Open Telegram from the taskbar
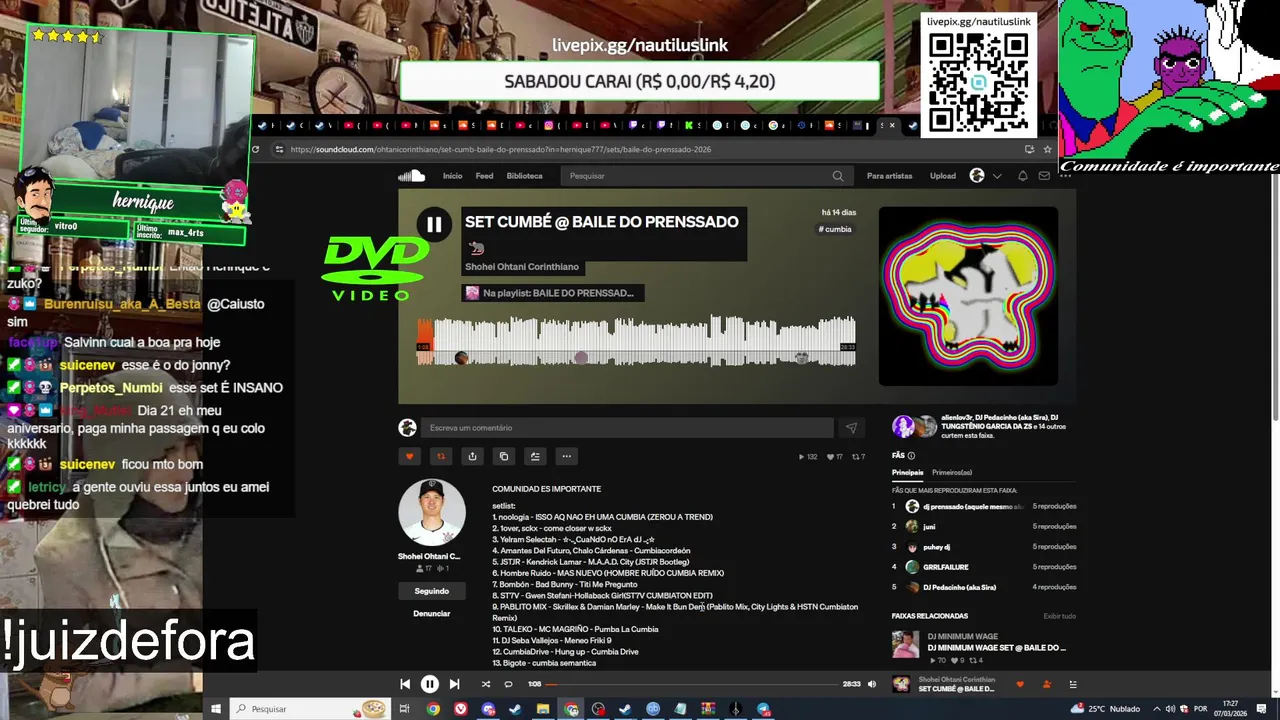 [764, 709]
